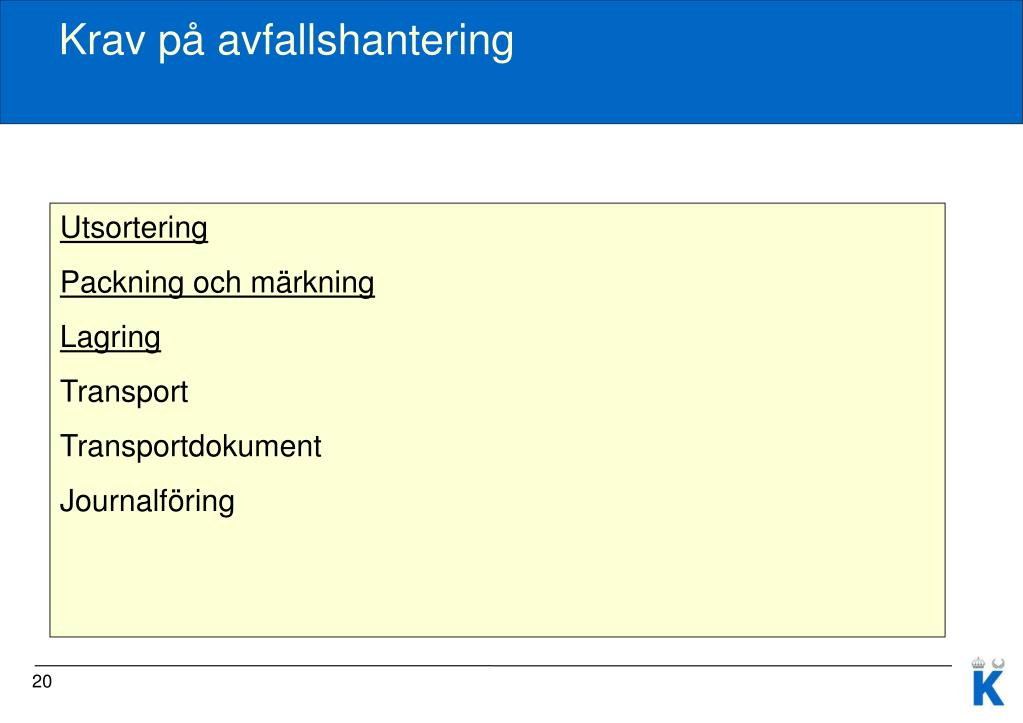The image size is (1023, 723).
Task: Click the blue K logo
Action: pyautogui.click(x=988, y=688)
